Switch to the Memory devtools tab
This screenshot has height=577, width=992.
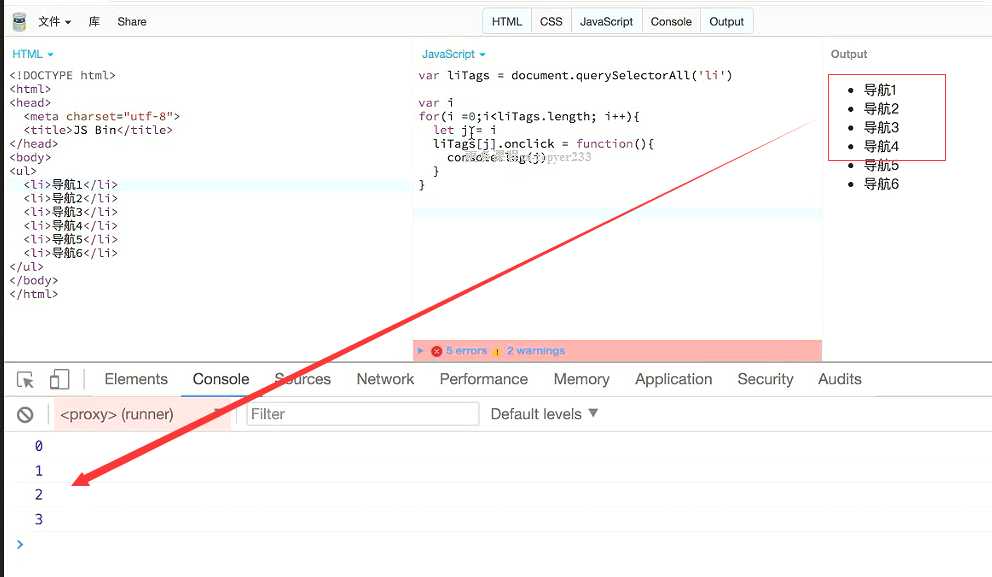coord(581,379)
